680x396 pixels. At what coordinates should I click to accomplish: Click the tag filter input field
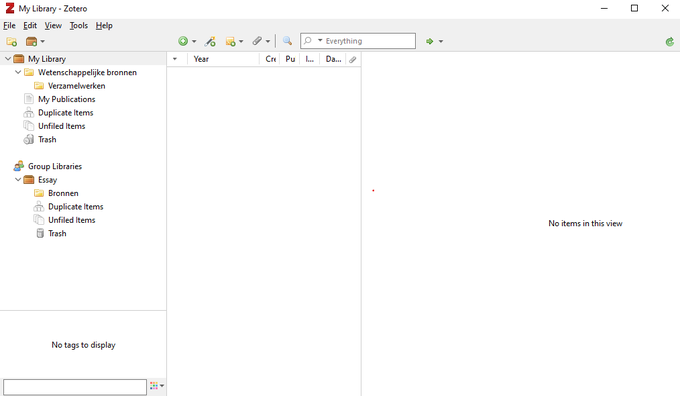(75, 386)
